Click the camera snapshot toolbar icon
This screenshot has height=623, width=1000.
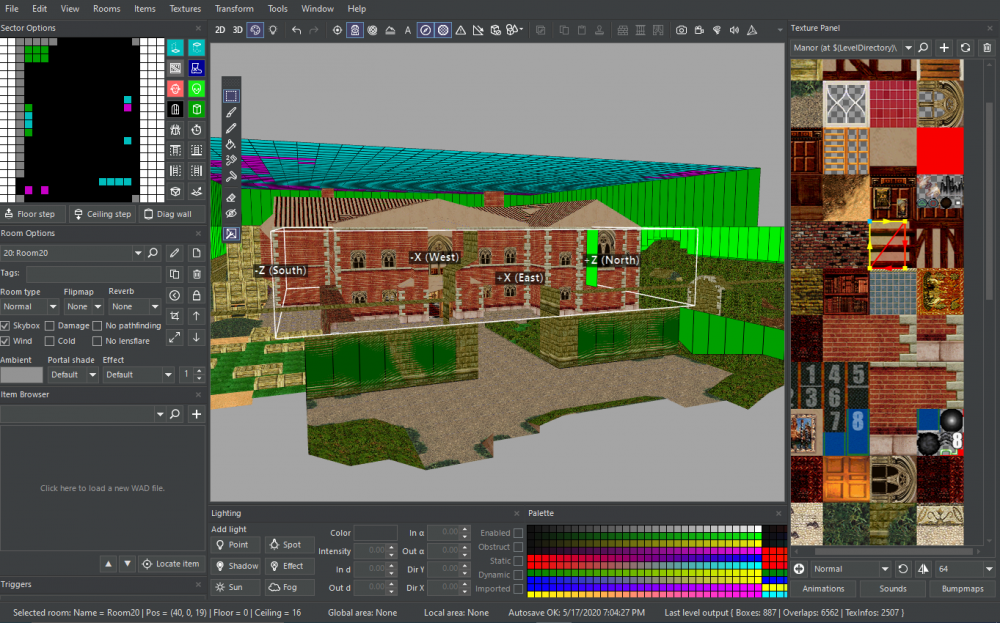tap(681, 30)
